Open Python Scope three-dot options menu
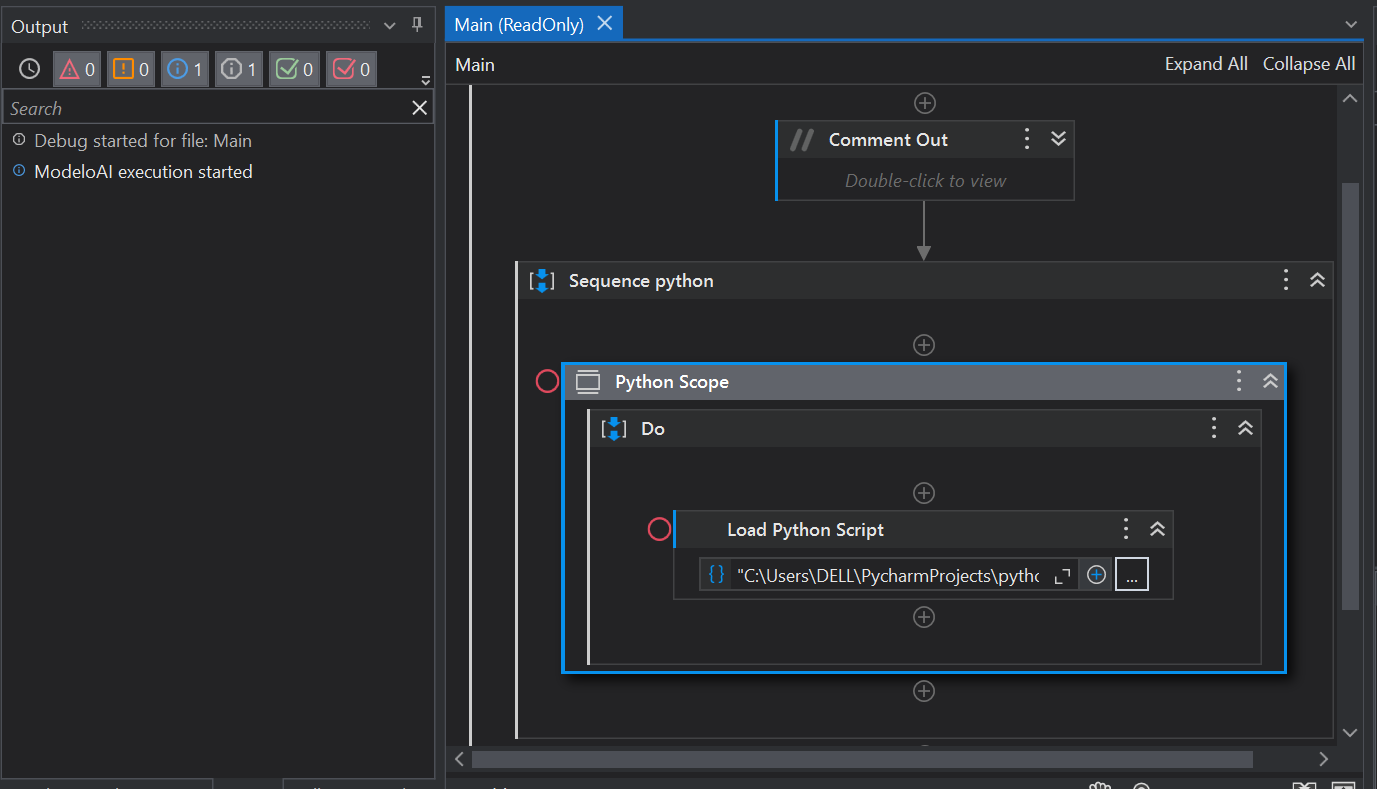This screenshot has height=789, width=1377. pos(1239,381)
